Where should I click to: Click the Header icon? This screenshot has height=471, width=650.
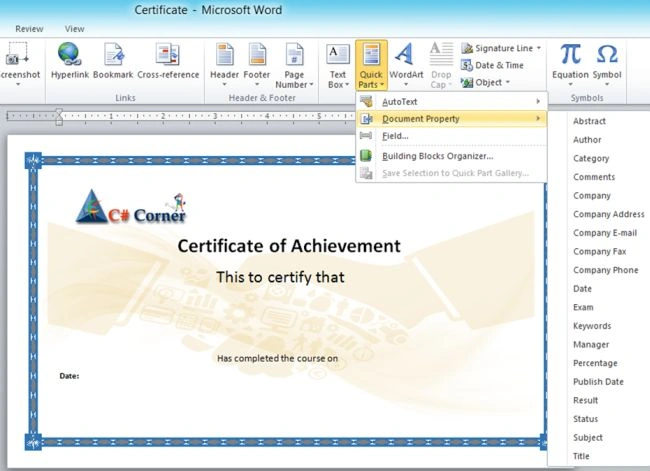(224, 54)
